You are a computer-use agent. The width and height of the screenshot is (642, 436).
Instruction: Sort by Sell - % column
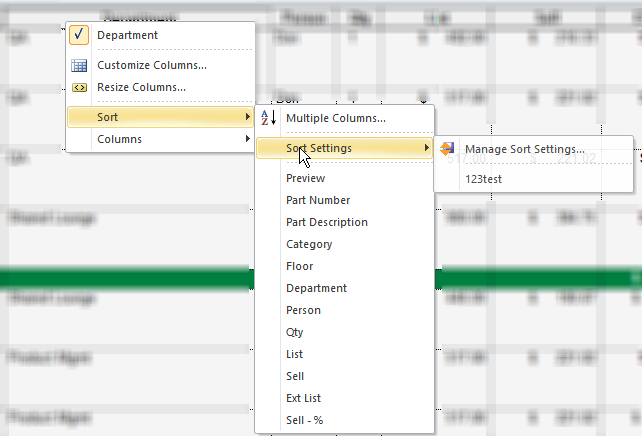(304, 420)
